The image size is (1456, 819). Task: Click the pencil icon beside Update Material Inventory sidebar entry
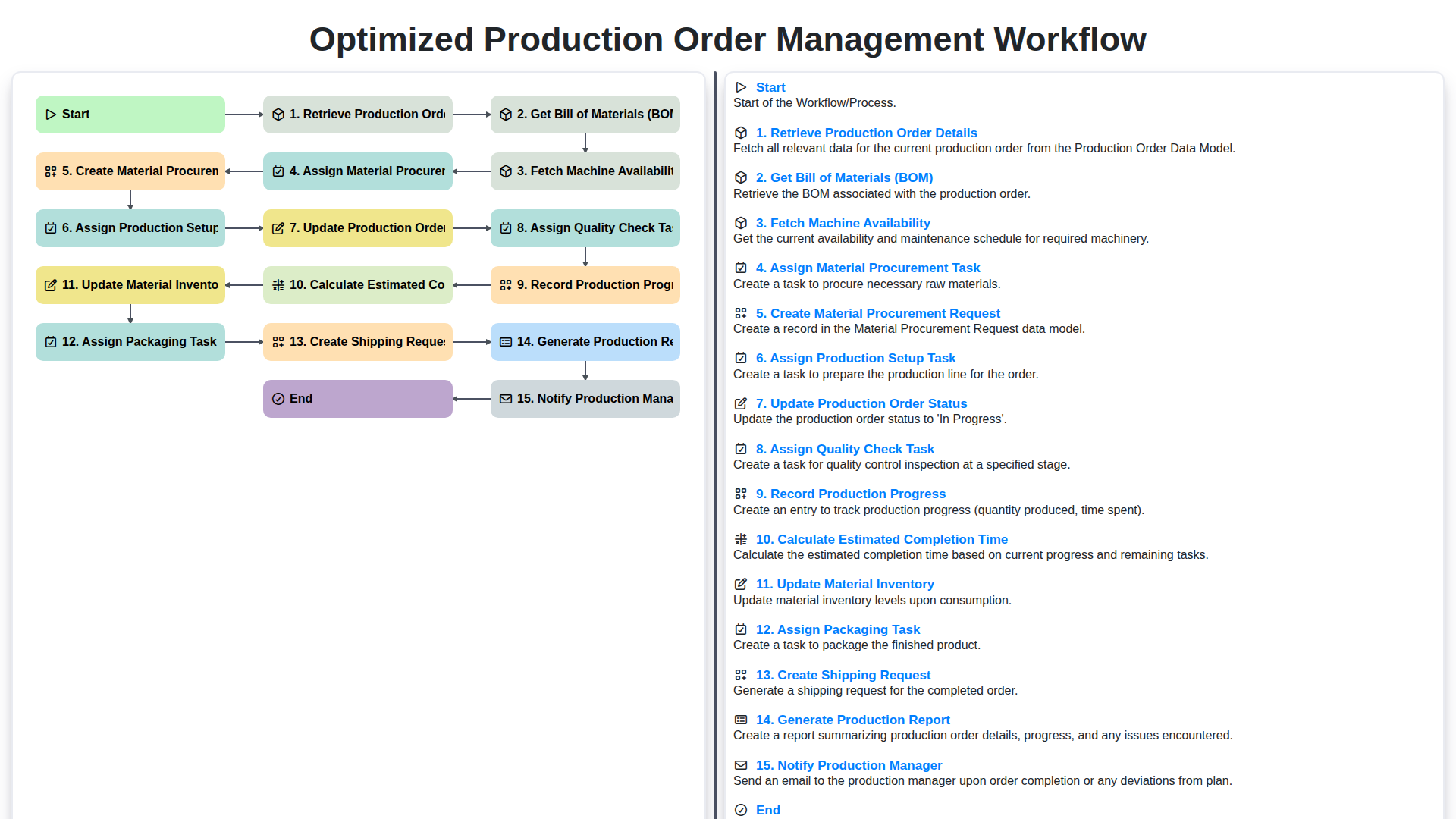(x=741, y=585)
